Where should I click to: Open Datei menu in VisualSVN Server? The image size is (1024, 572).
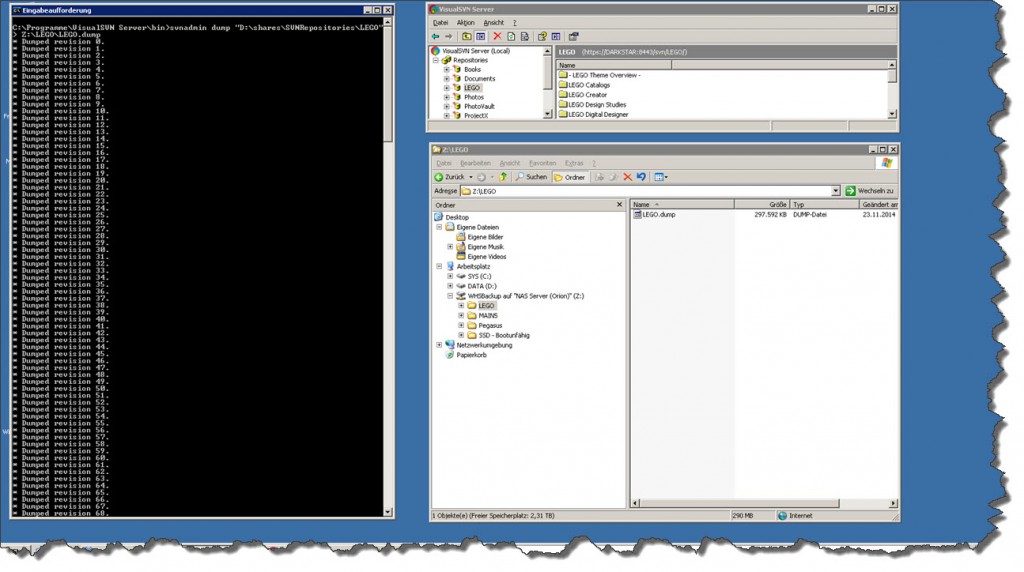(441, 23)
